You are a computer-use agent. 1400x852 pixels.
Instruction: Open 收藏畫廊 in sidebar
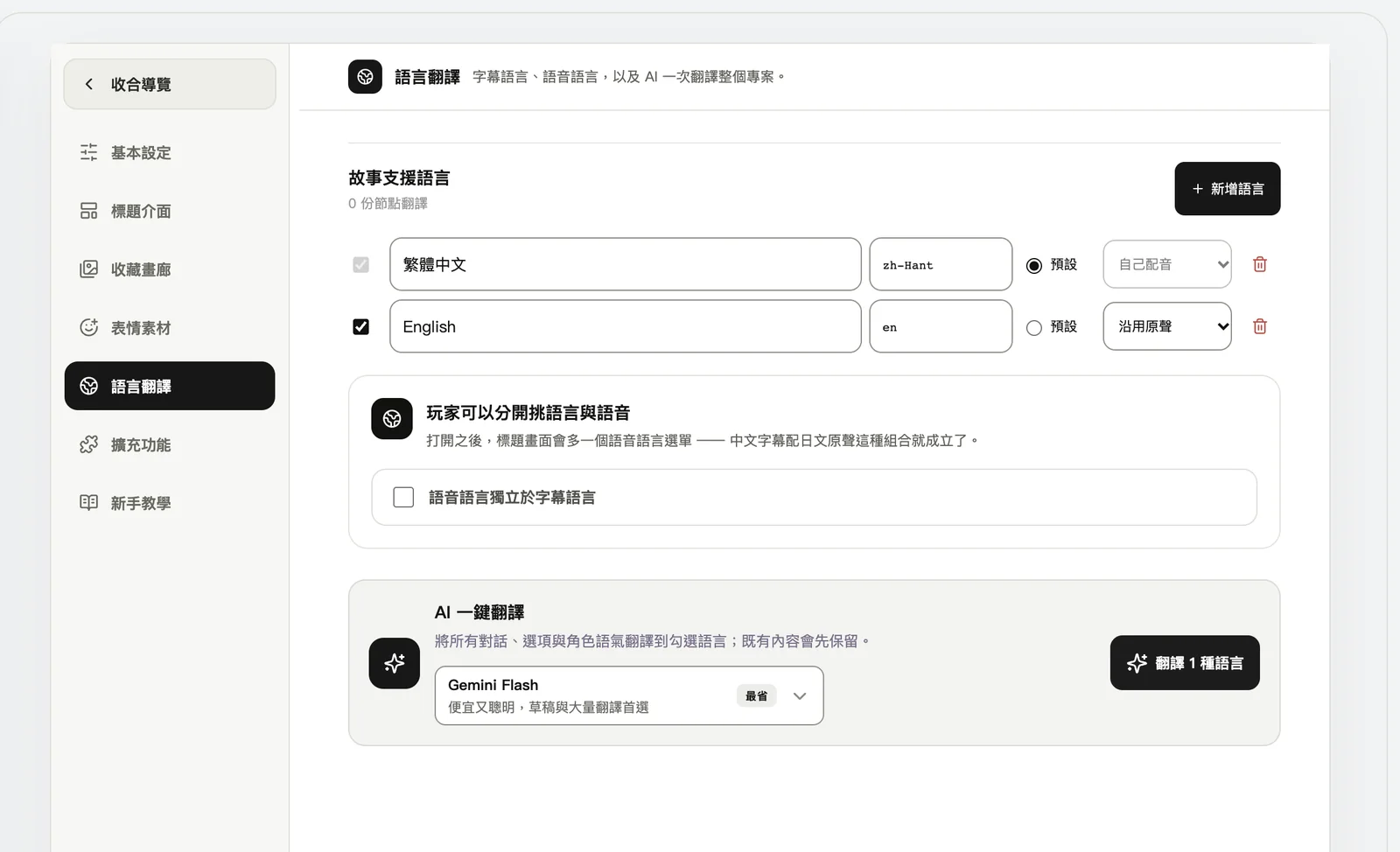coord(170,269)
